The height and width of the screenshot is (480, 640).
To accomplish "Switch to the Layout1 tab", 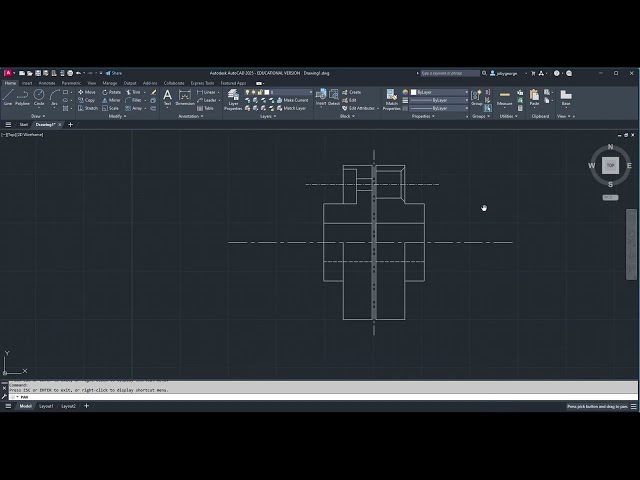I will coord(46,406).
